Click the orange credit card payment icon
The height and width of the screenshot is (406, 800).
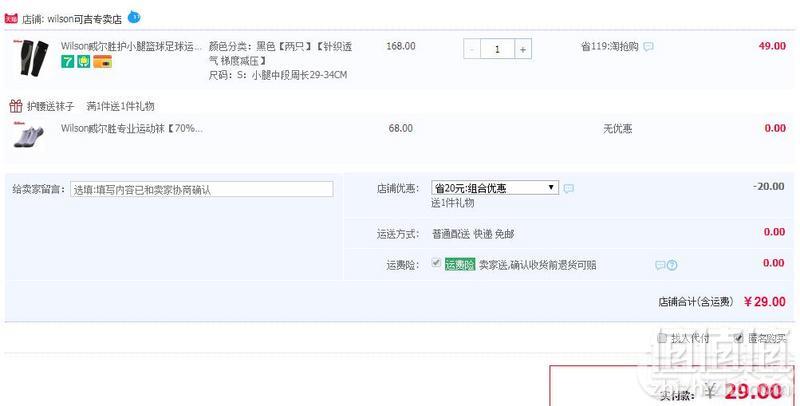(103, 62)
